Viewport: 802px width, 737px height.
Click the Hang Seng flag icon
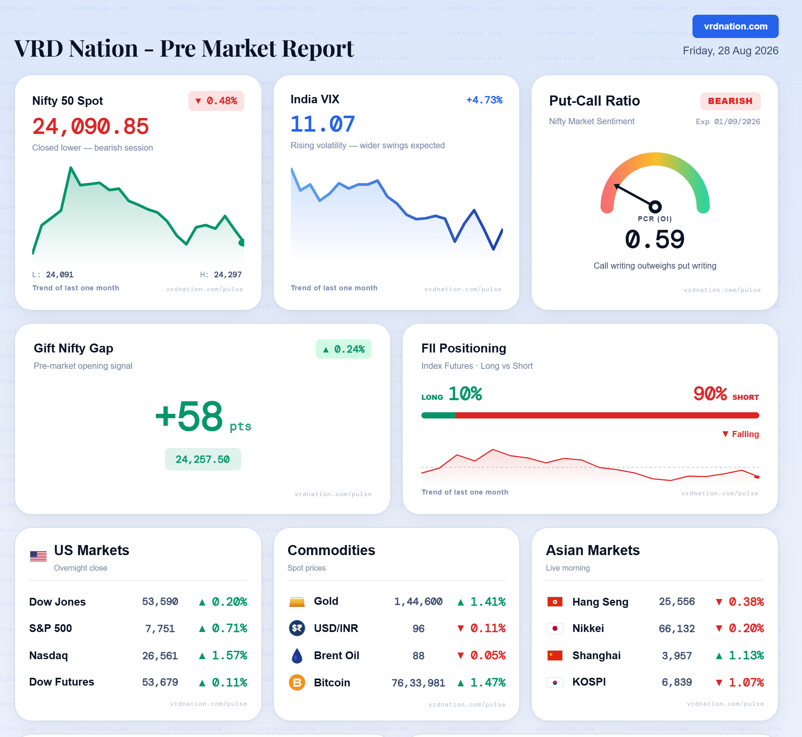555,602
